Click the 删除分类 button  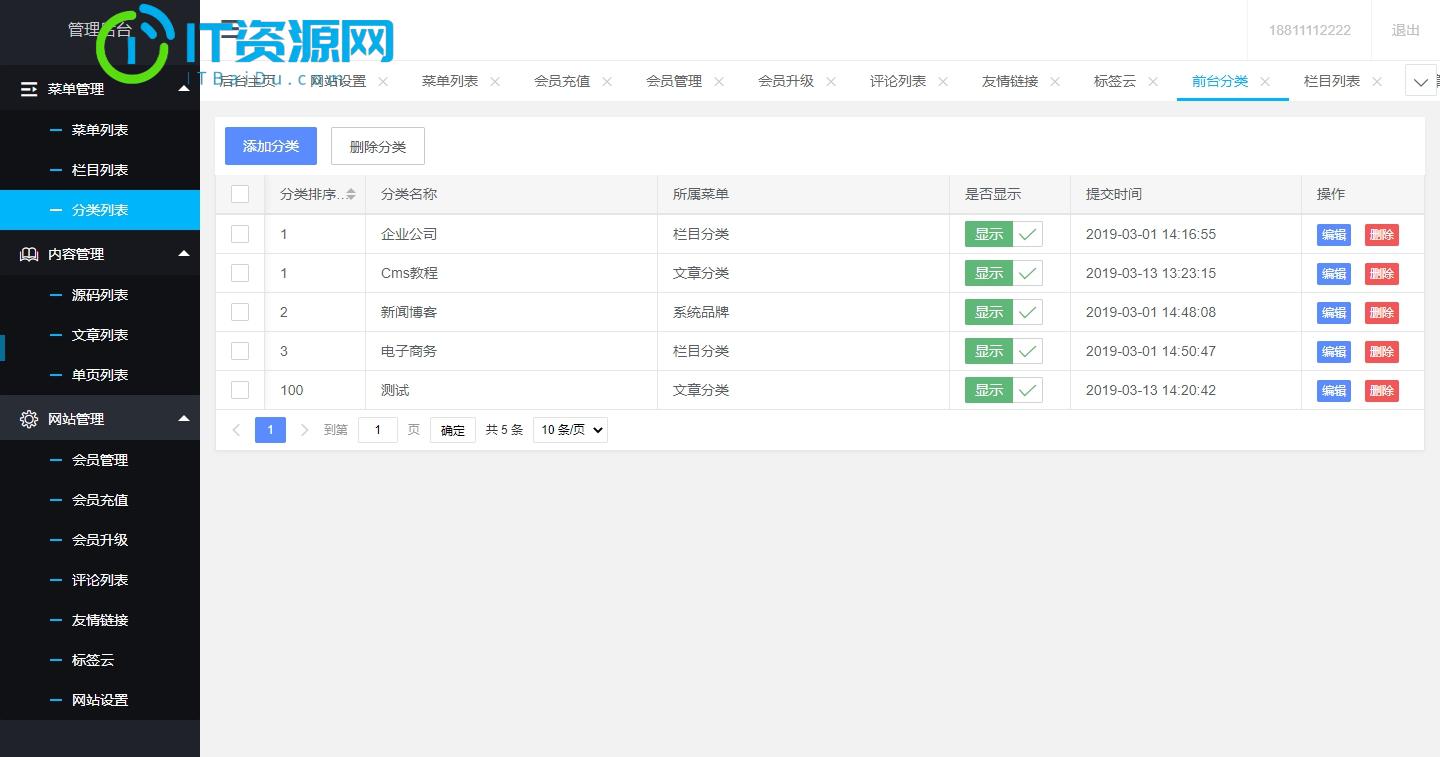(378, 146)
